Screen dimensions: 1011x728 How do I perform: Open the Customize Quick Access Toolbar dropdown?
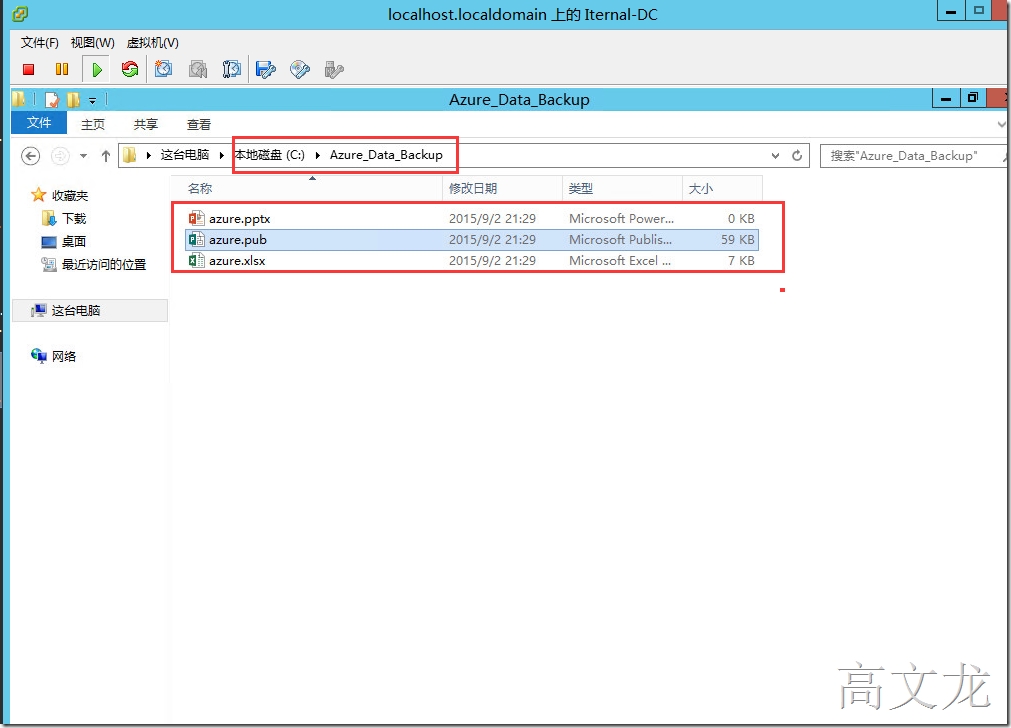point(92,101)
